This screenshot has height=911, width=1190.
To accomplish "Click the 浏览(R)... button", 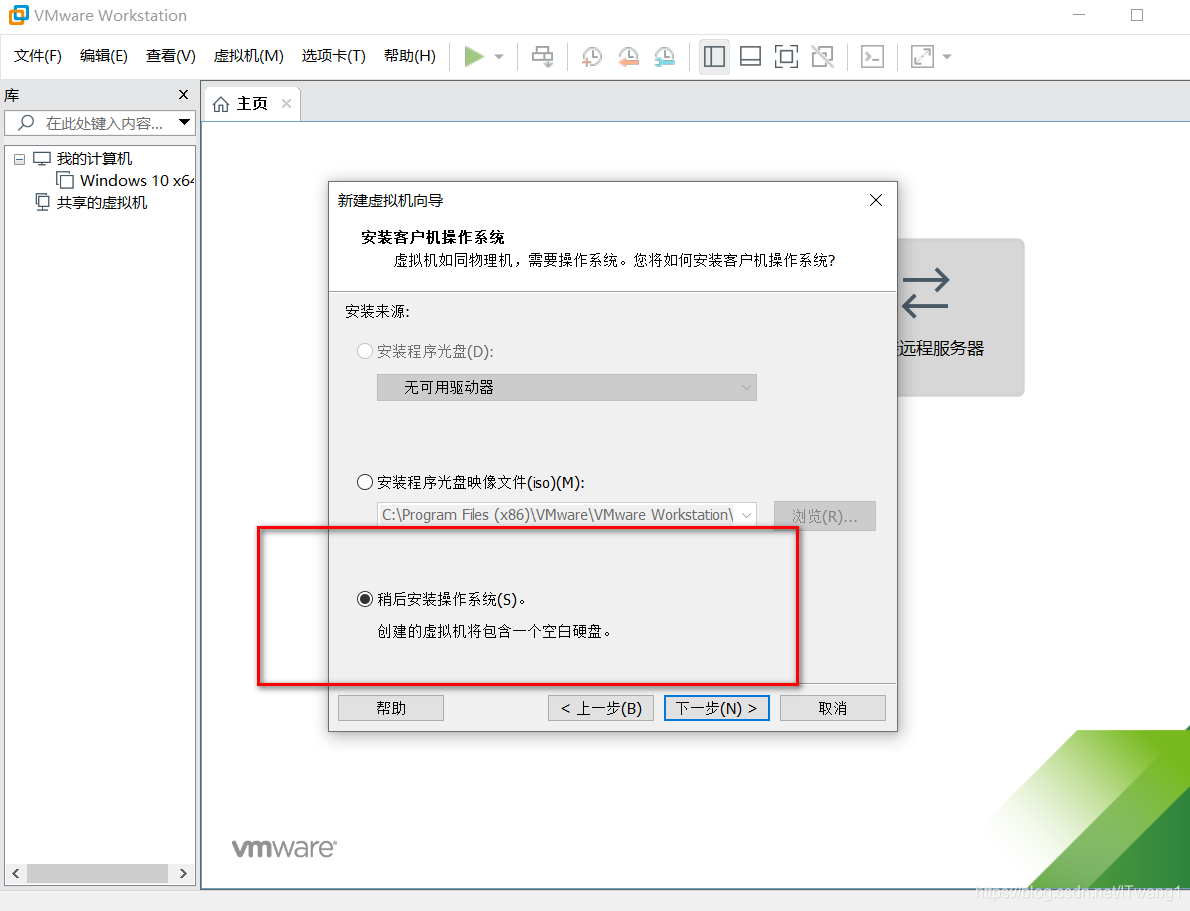I will click(x=825, y=516).
